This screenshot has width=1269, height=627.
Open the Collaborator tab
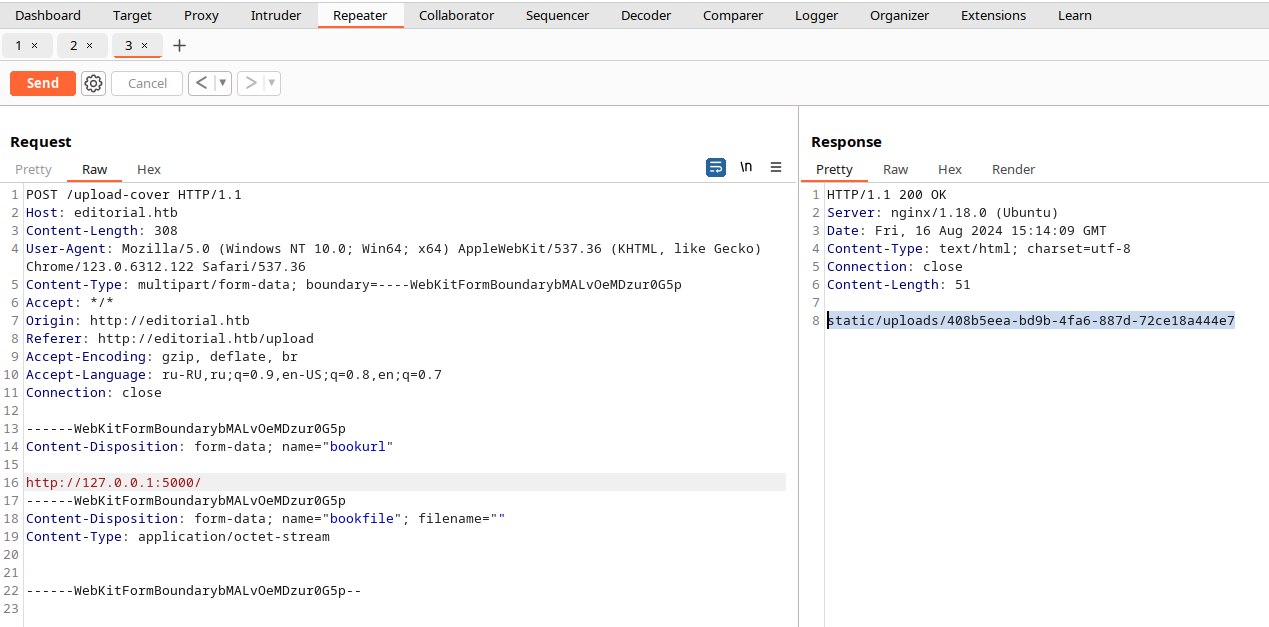[x=456, y=15]
